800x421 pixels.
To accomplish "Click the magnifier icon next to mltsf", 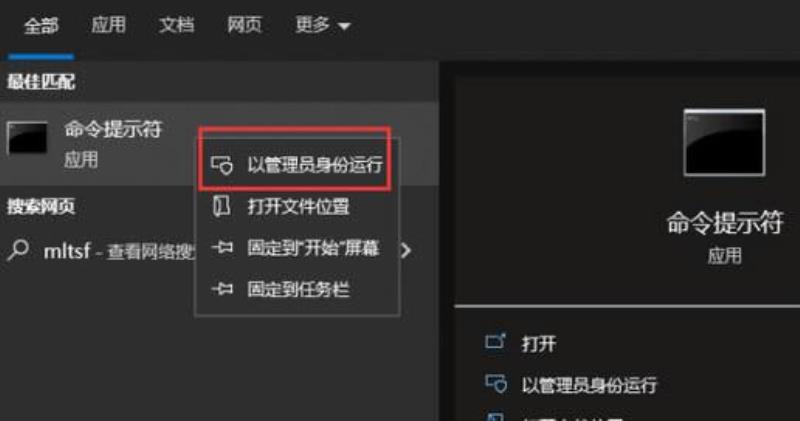I will pos(18,250).
